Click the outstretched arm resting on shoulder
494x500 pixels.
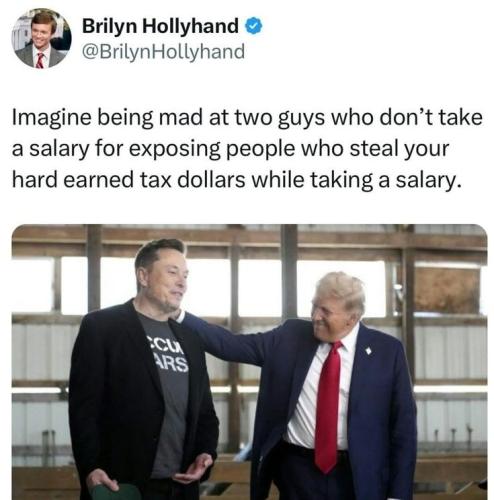233,337
